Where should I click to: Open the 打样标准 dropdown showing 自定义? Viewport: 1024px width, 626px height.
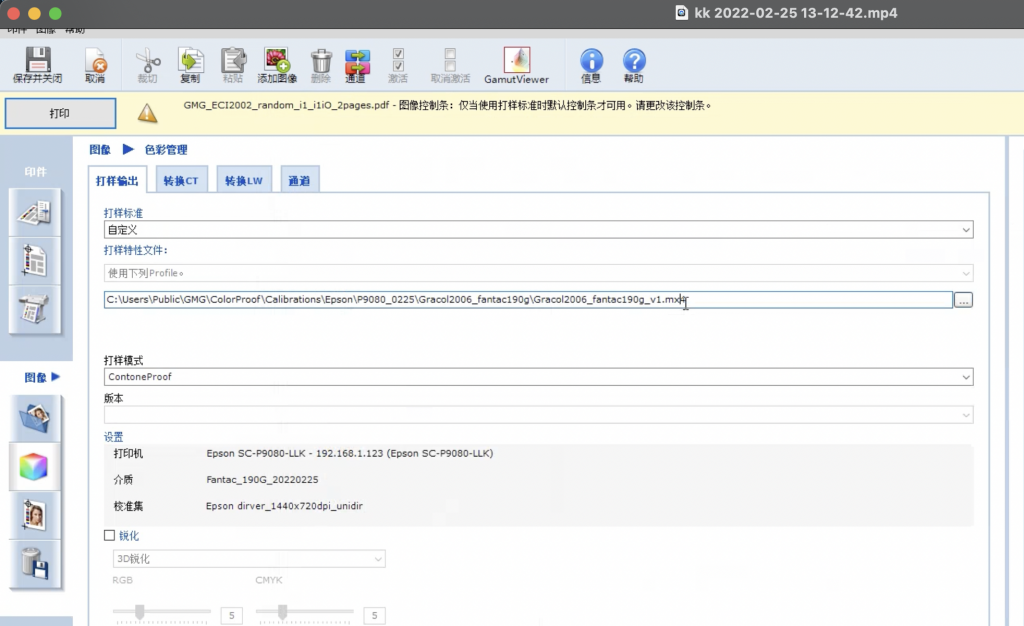pyautogui.click(x=538, y=230)
